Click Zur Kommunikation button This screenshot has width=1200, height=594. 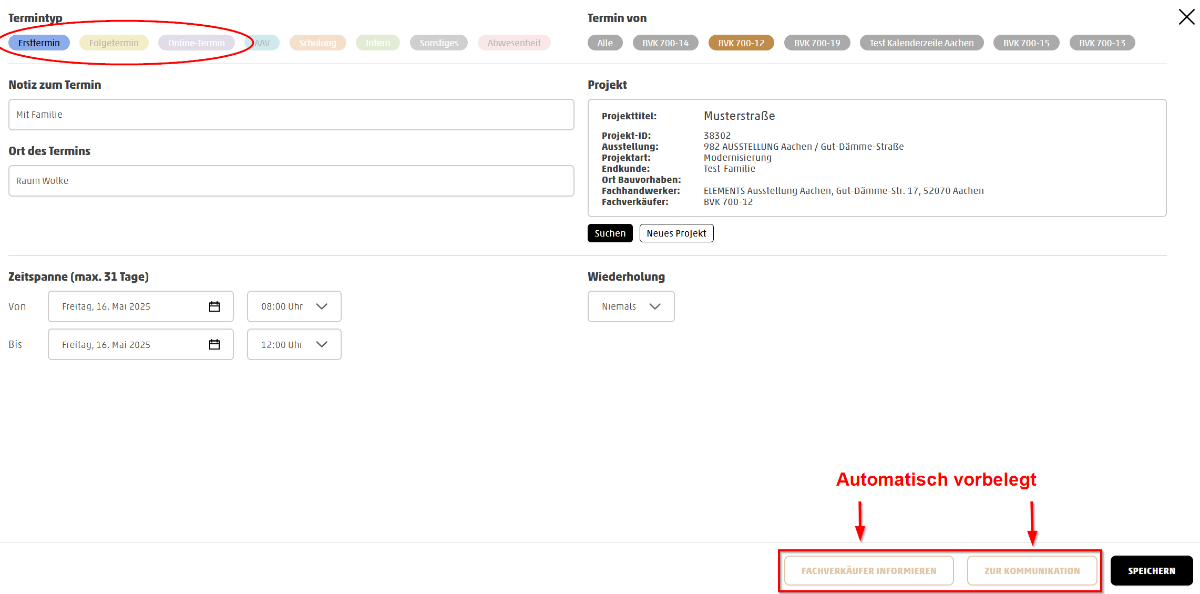click(x=1032, y=571)
